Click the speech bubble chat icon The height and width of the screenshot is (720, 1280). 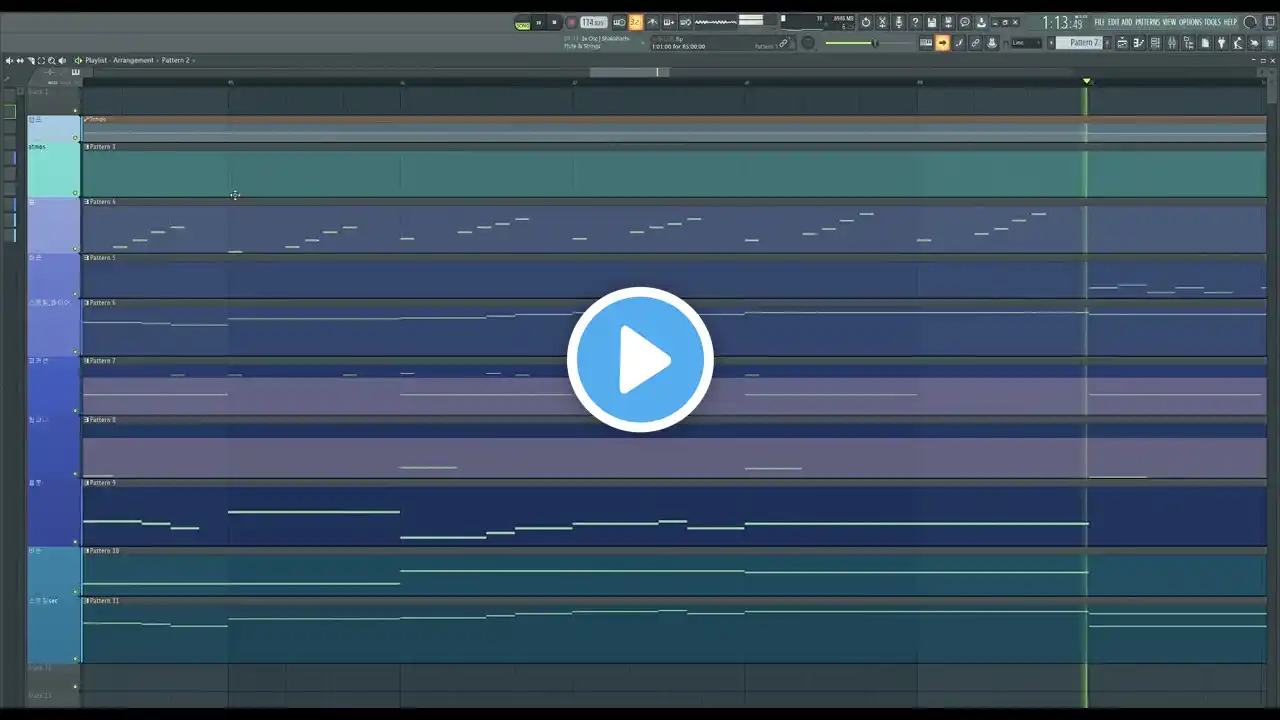point(964,22)
